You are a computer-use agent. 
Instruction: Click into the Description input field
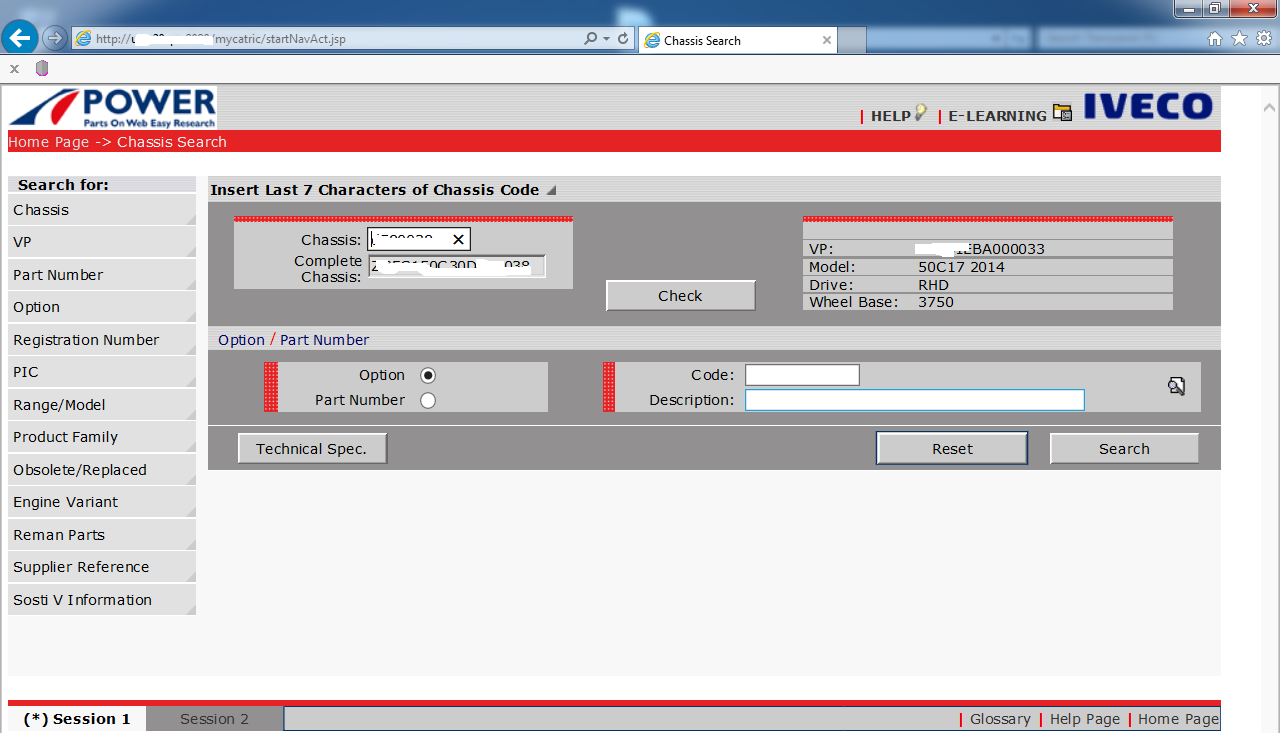914,400
